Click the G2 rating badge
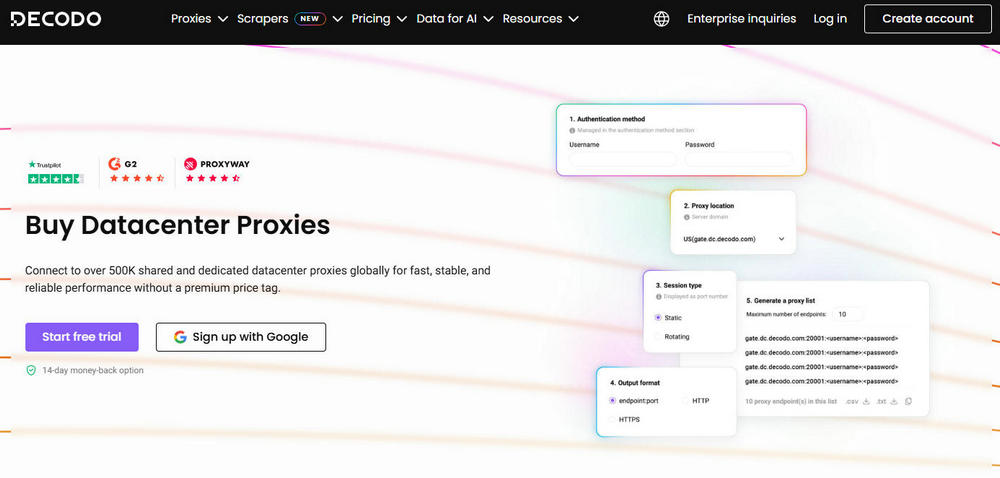1000x478 pixels. click(x=136, y=171)
